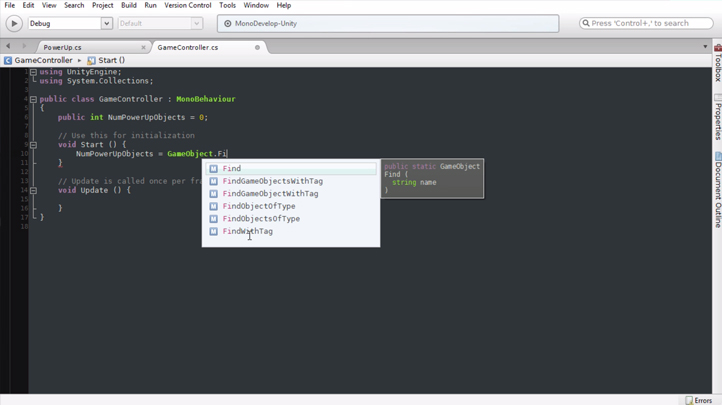Select FindGameObjectsWithTag completion
The height and width of the screenshot is (405, 722).
pyautogui.click(x=291, y=181)
